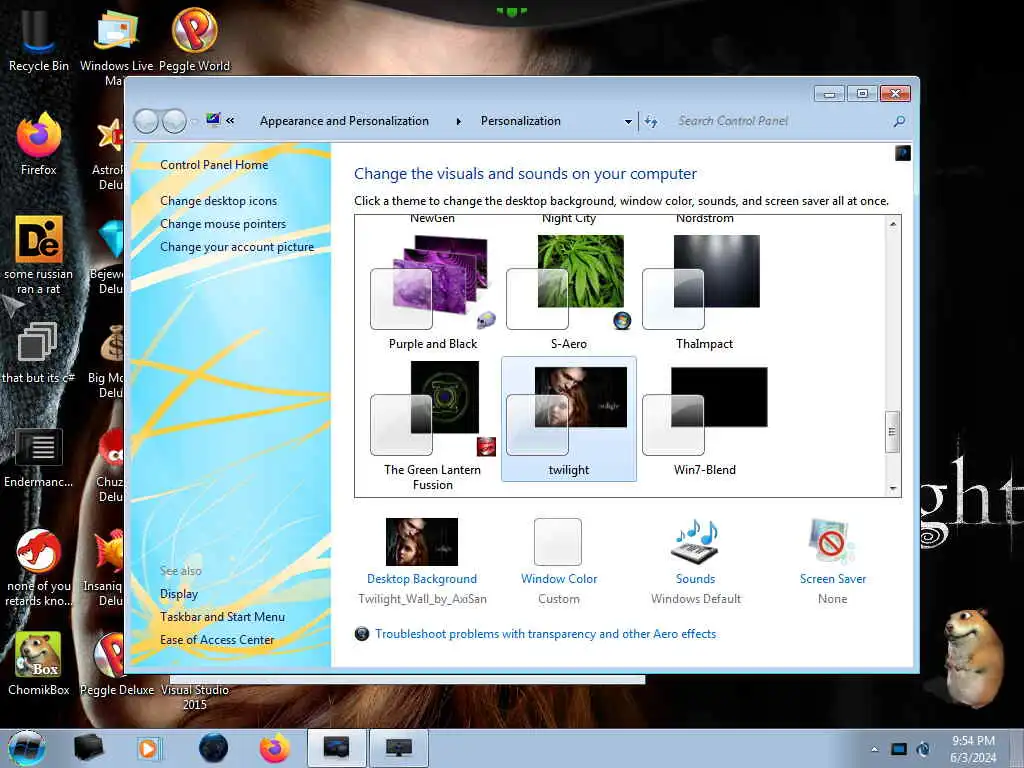The image size is (1024, 768).
Task: Select The Green Lantern Fussion theme
Action: click(432, 424)
